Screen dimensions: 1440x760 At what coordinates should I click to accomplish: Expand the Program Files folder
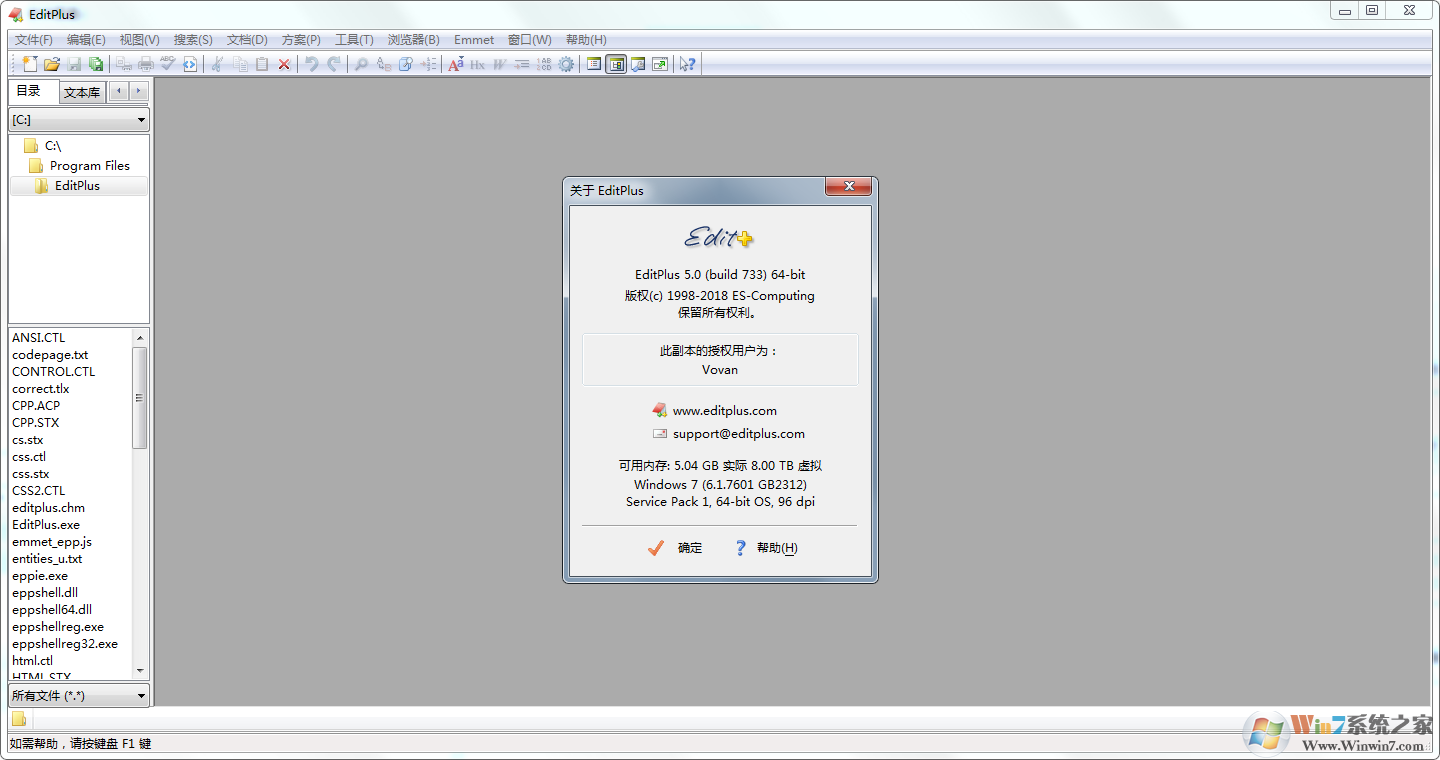[x=89, y=166]
